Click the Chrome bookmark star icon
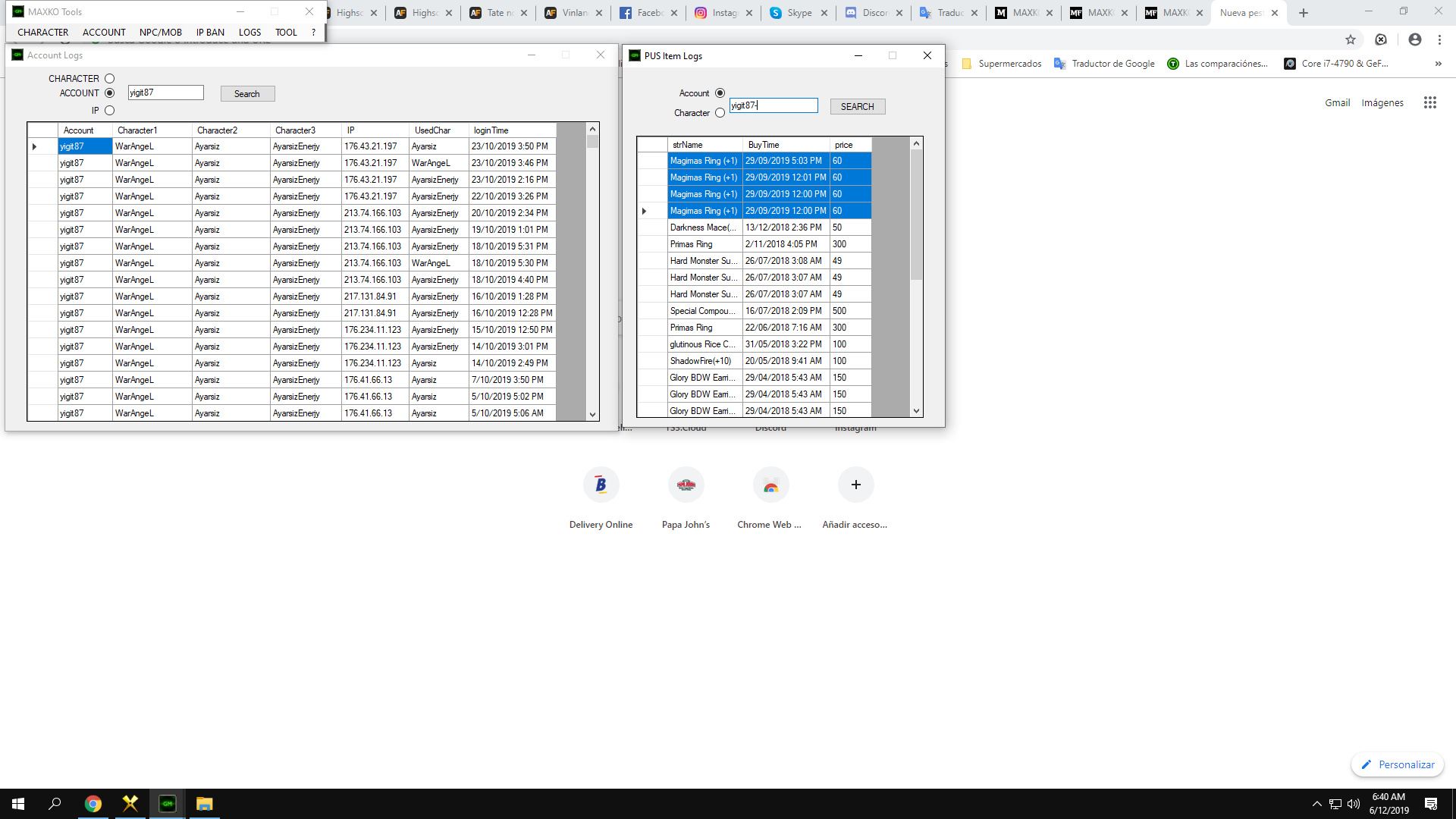This screenshot has width=1456, height=819. 1351,39
